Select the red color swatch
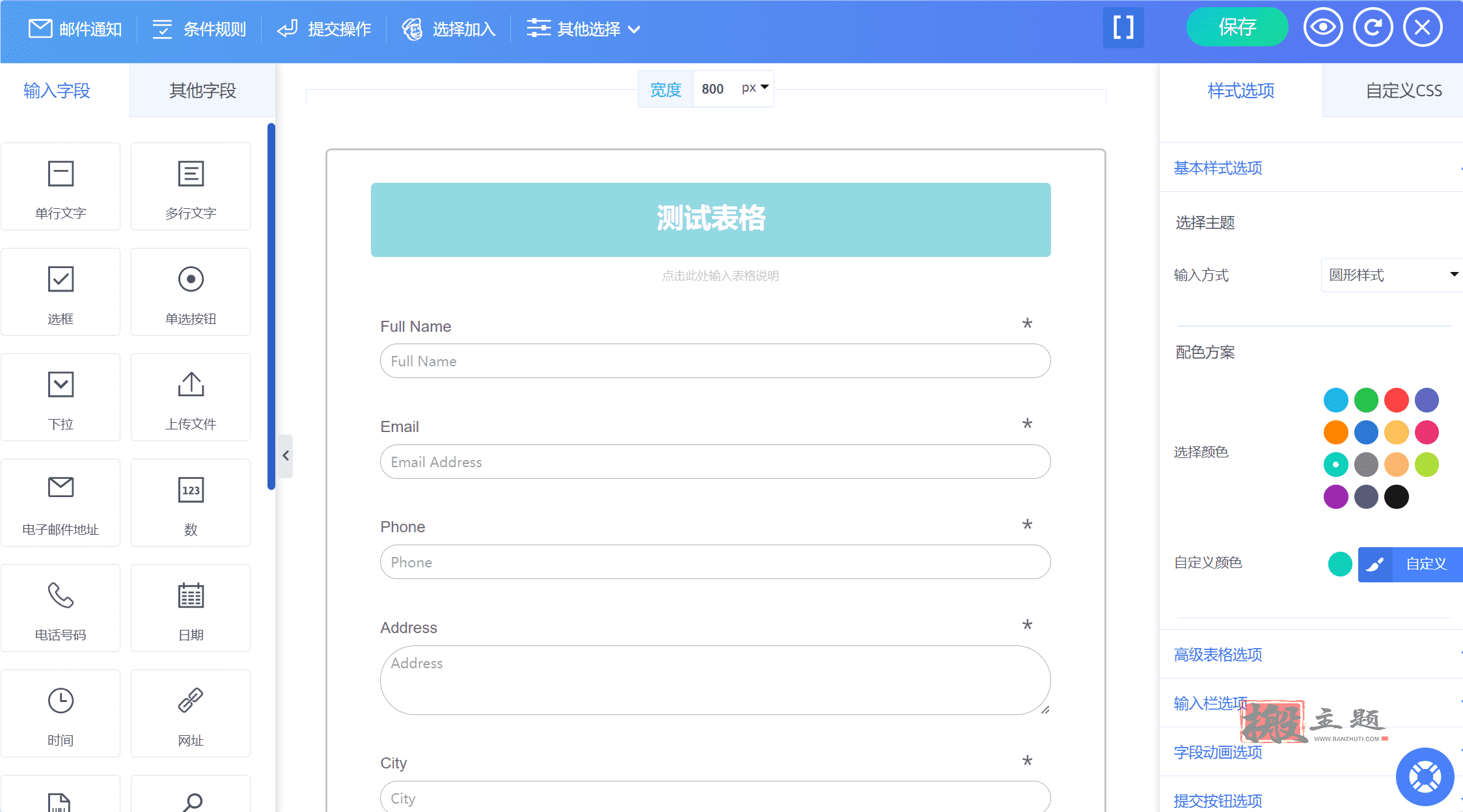This screenshot has height=812, width=1463. pos(1397,400)
